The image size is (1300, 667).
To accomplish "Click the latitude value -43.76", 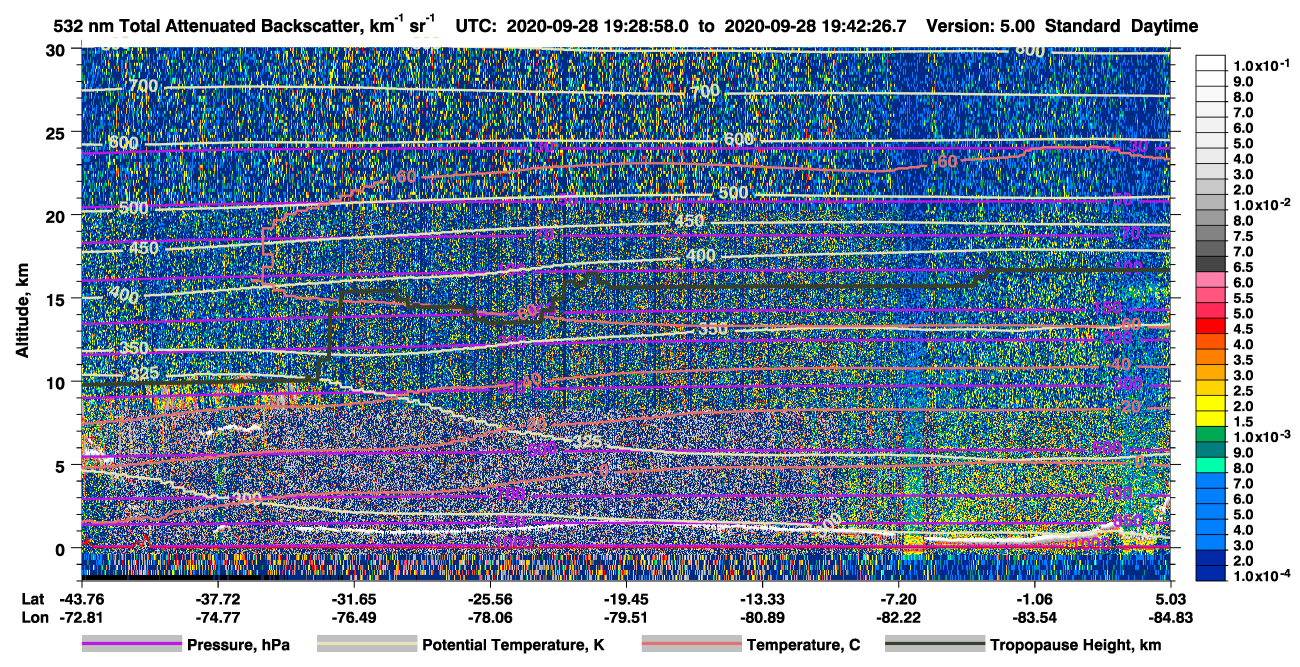I will [81, 598].
